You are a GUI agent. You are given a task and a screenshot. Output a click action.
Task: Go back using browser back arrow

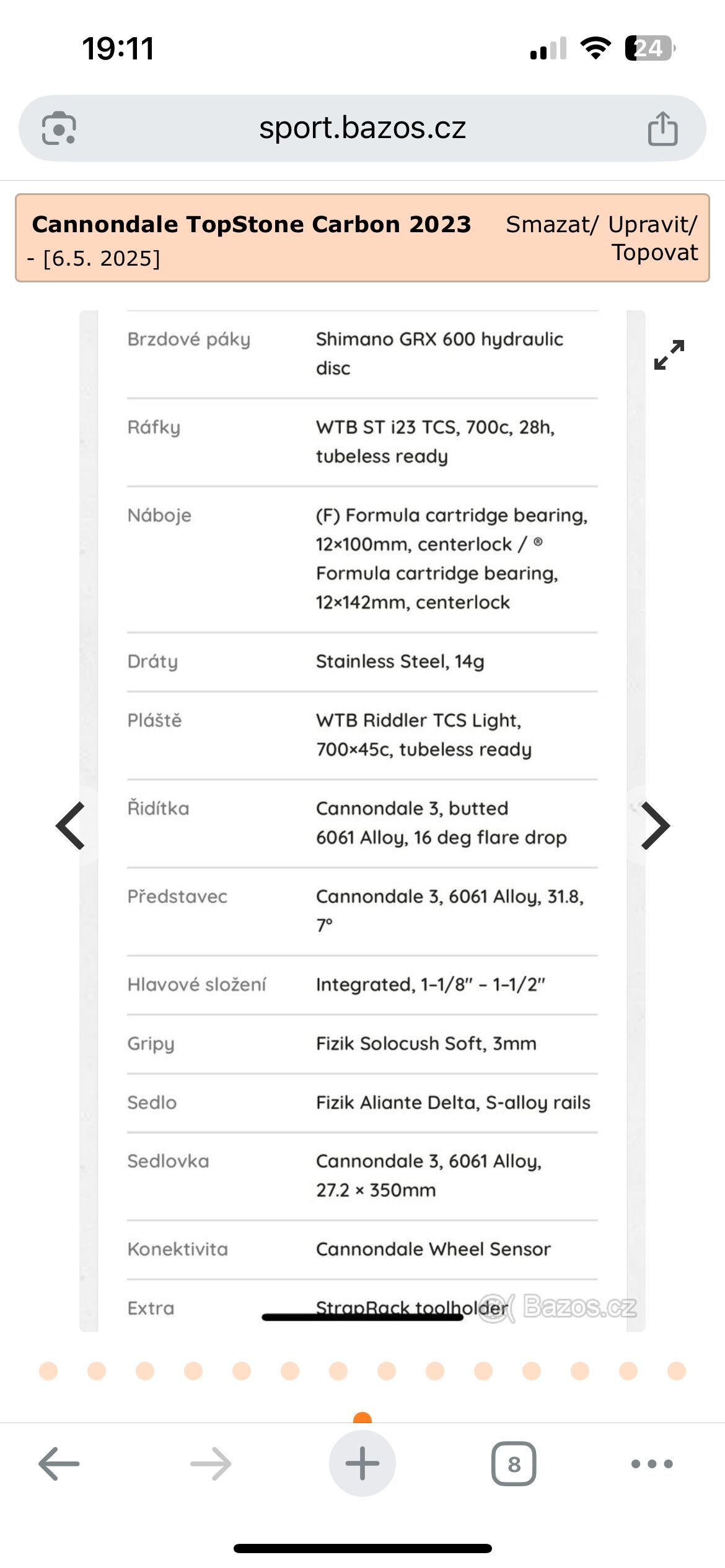[x=59, y=1464]
